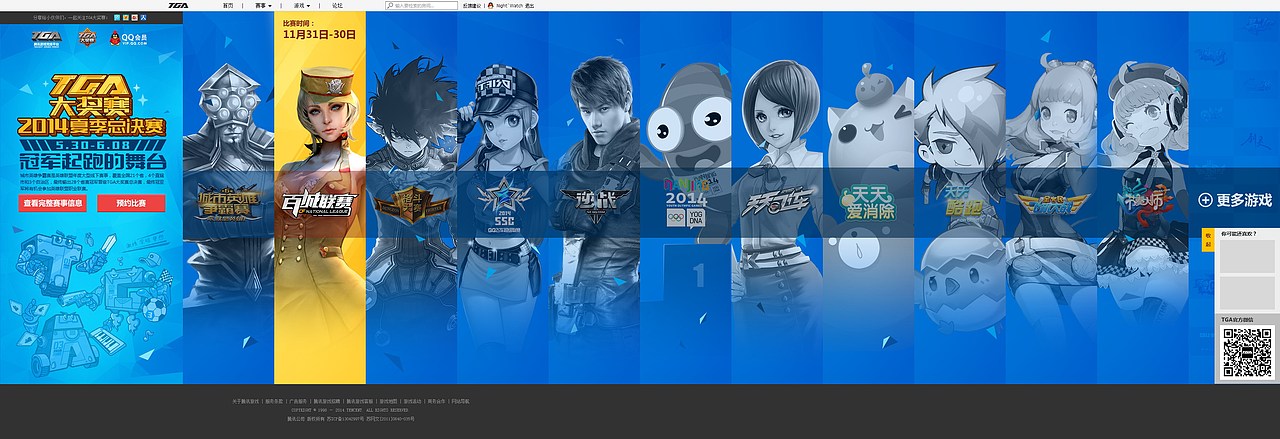Viewport: 1280px width, 439px height.
Task: Click the red Weibo share icon
Action: point(135,17)
